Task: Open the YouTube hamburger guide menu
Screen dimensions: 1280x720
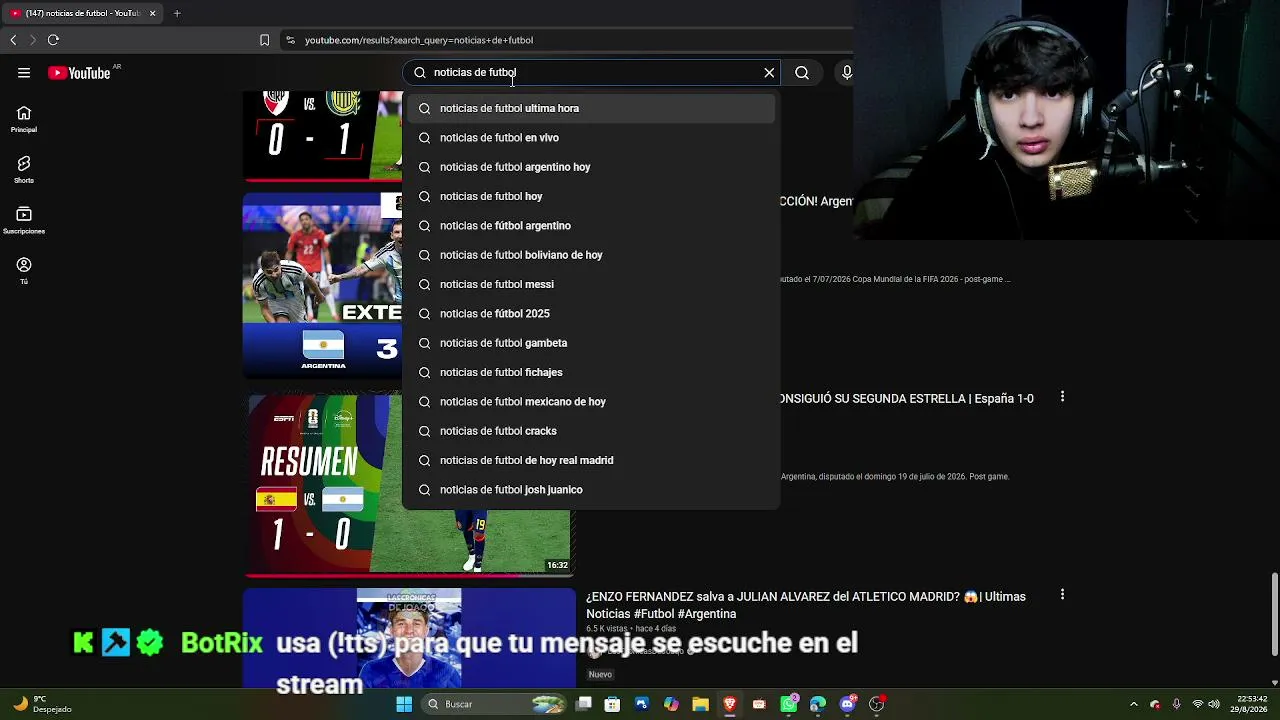Action: [24, 73]
